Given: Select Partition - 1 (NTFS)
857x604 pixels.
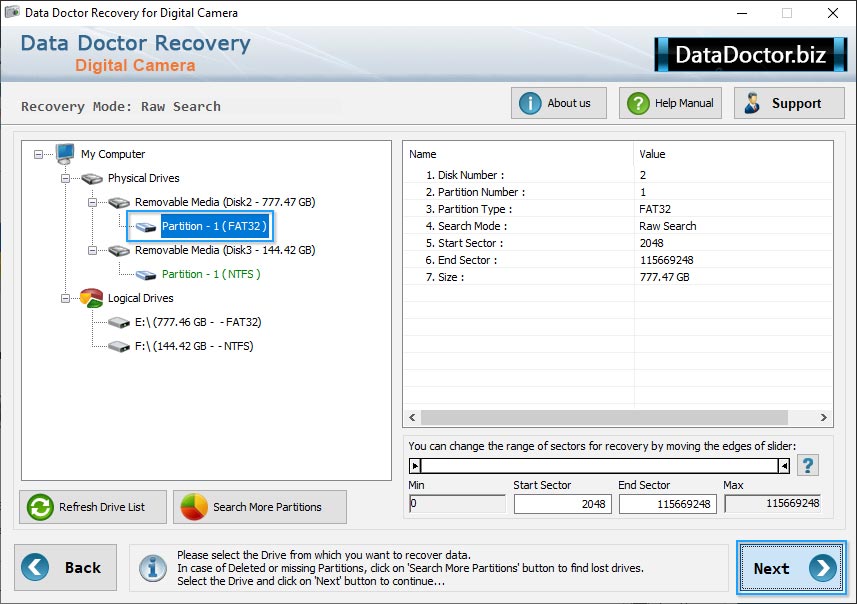Looking at the screenshot, I should (211, 274).
